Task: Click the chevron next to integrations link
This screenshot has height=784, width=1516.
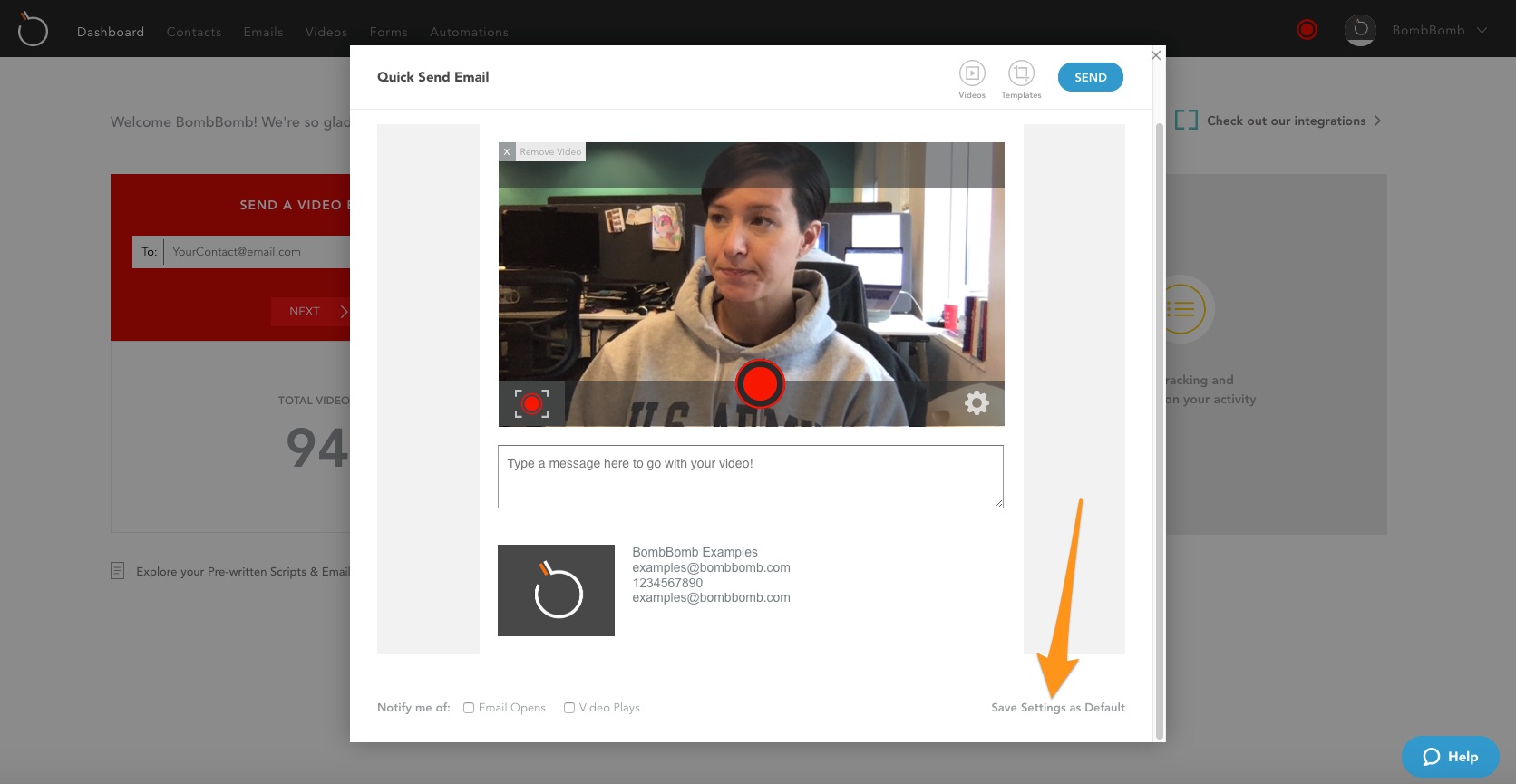Action: click(1377, 121)
